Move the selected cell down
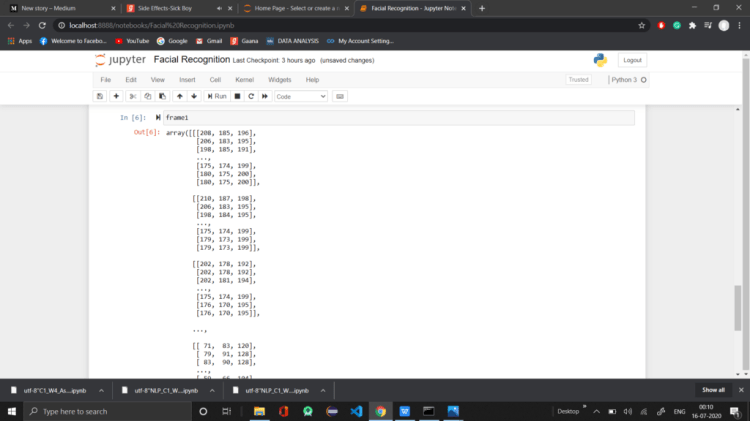Viewport: 750px width, 421px height. [193, 96]
